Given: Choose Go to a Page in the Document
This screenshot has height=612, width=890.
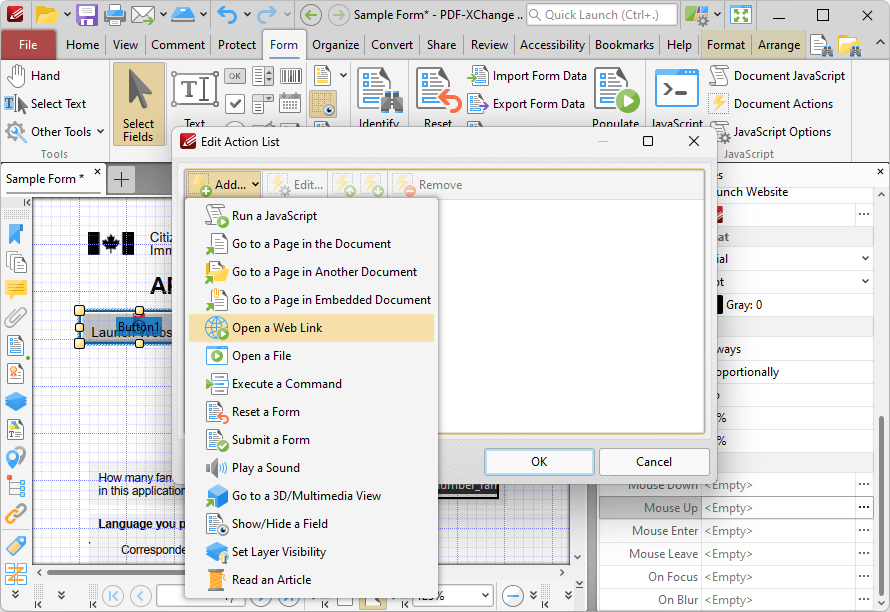Looking at the screenshot, I should pos(312,244).
